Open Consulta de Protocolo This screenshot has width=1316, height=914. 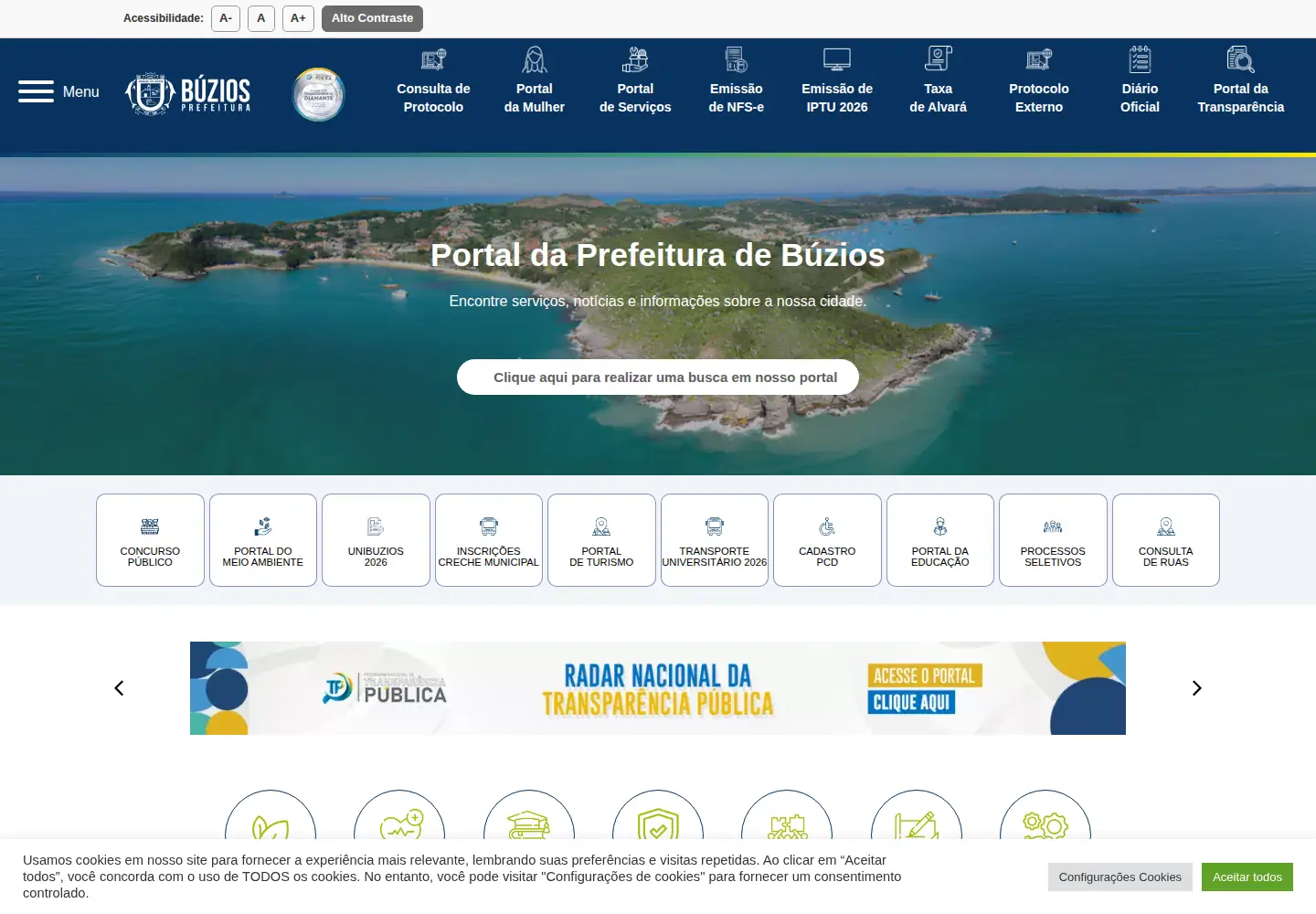point(433,80)
